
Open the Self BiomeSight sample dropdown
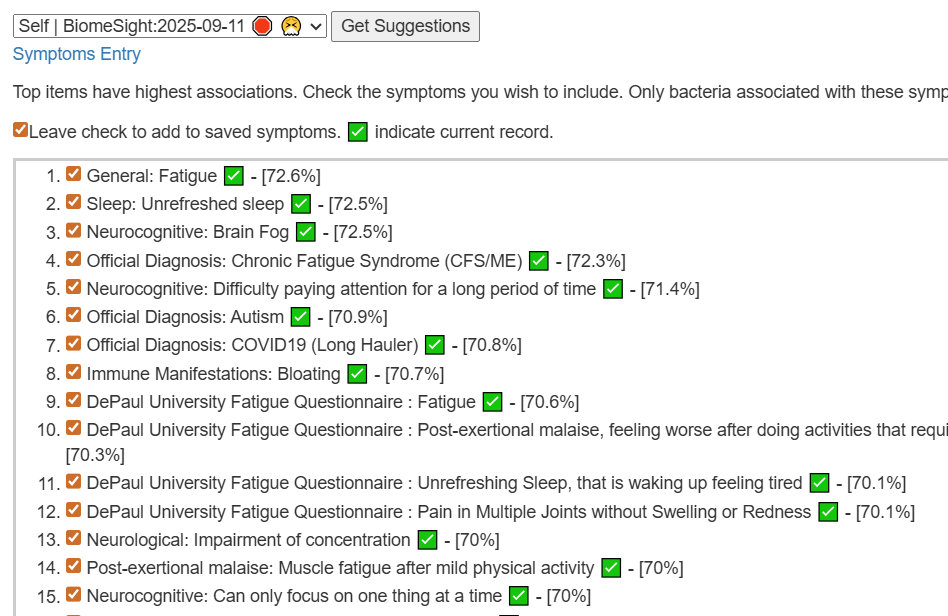pyautogui.click(x=170, y=26)
